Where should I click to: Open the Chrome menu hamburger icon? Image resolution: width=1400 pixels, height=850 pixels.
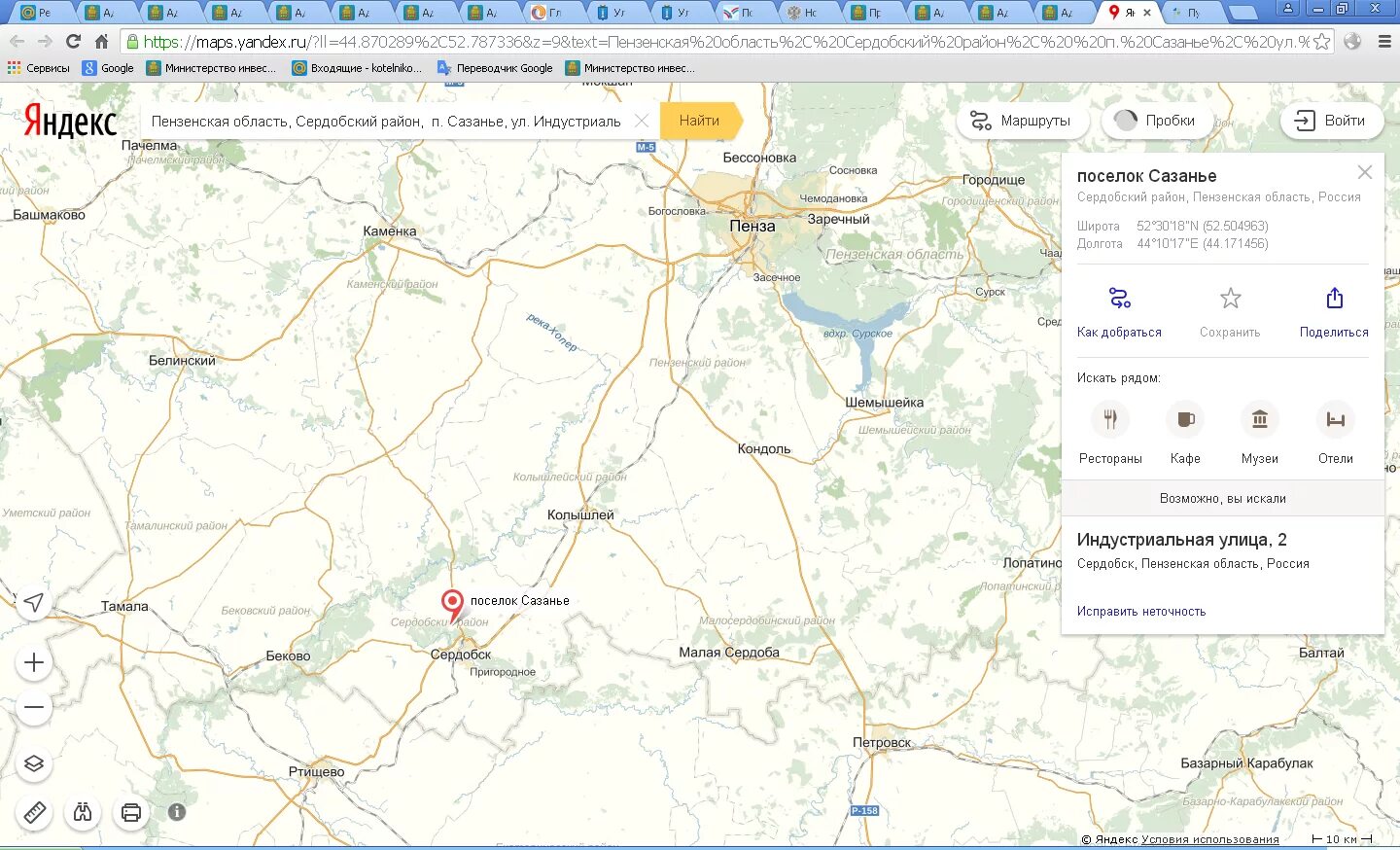tap(1384, 42)
